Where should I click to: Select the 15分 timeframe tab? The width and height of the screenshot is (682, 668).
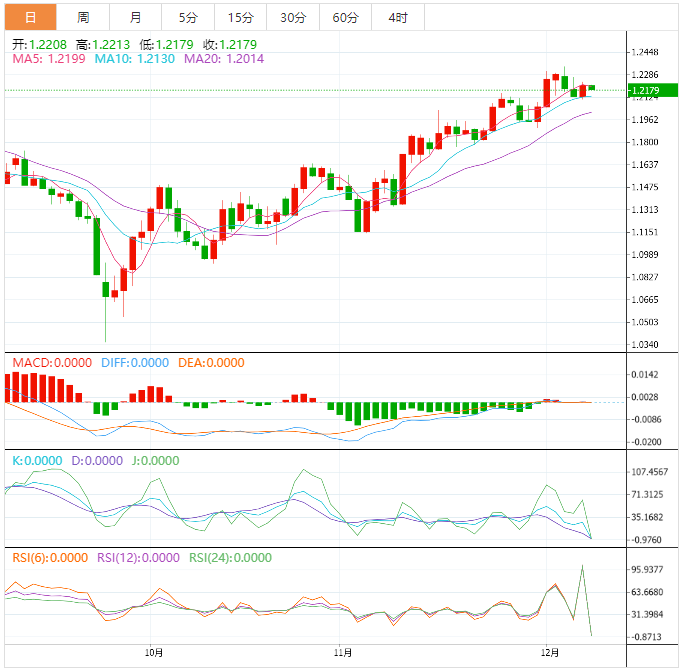click(240, 18)
